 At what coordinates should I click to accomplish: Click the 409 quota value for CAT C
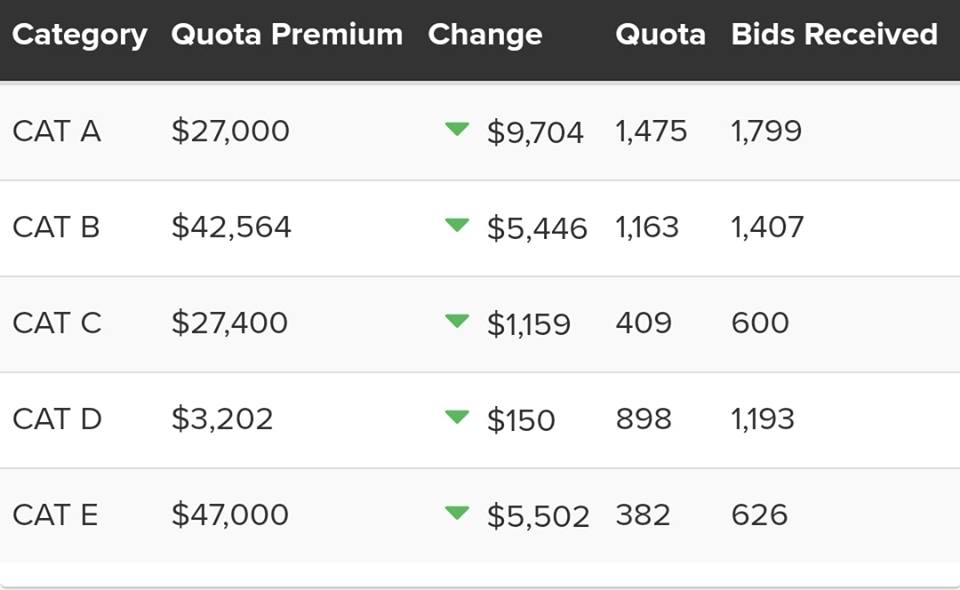click(643, 323)
